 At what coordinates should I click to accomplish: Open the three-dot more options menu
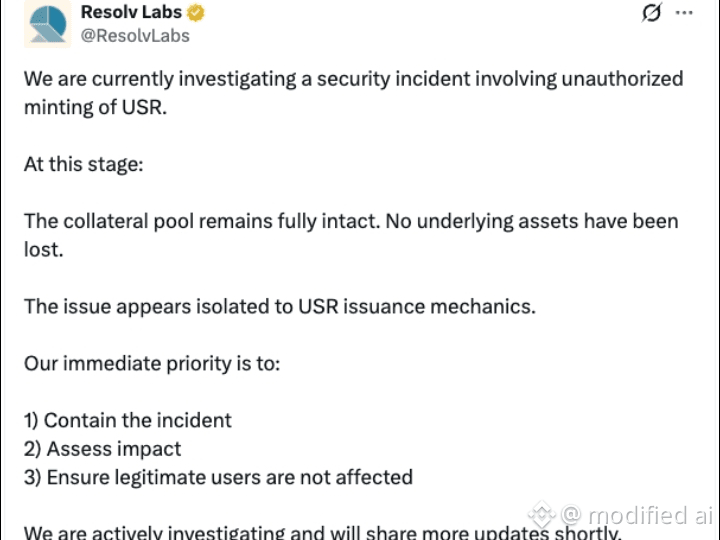click(x=684, y=12)
